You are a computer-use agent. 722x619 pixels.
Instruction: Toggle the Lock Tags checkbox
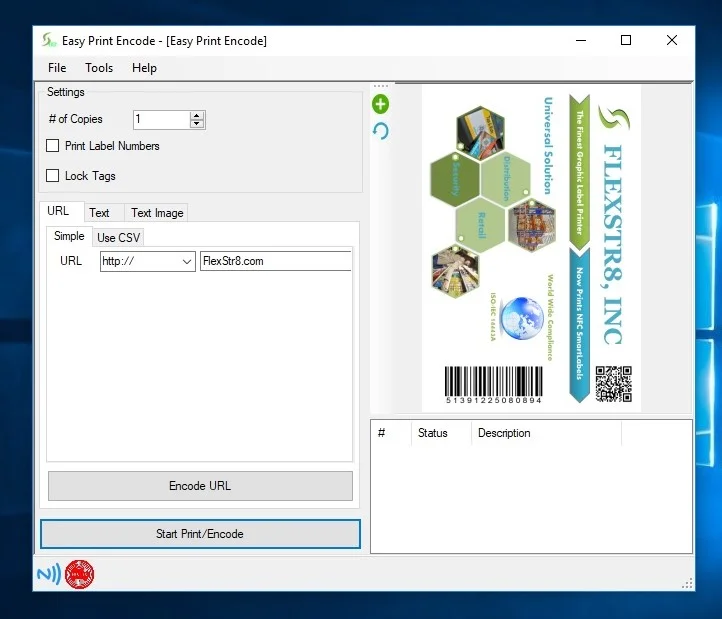pos(52,175)
